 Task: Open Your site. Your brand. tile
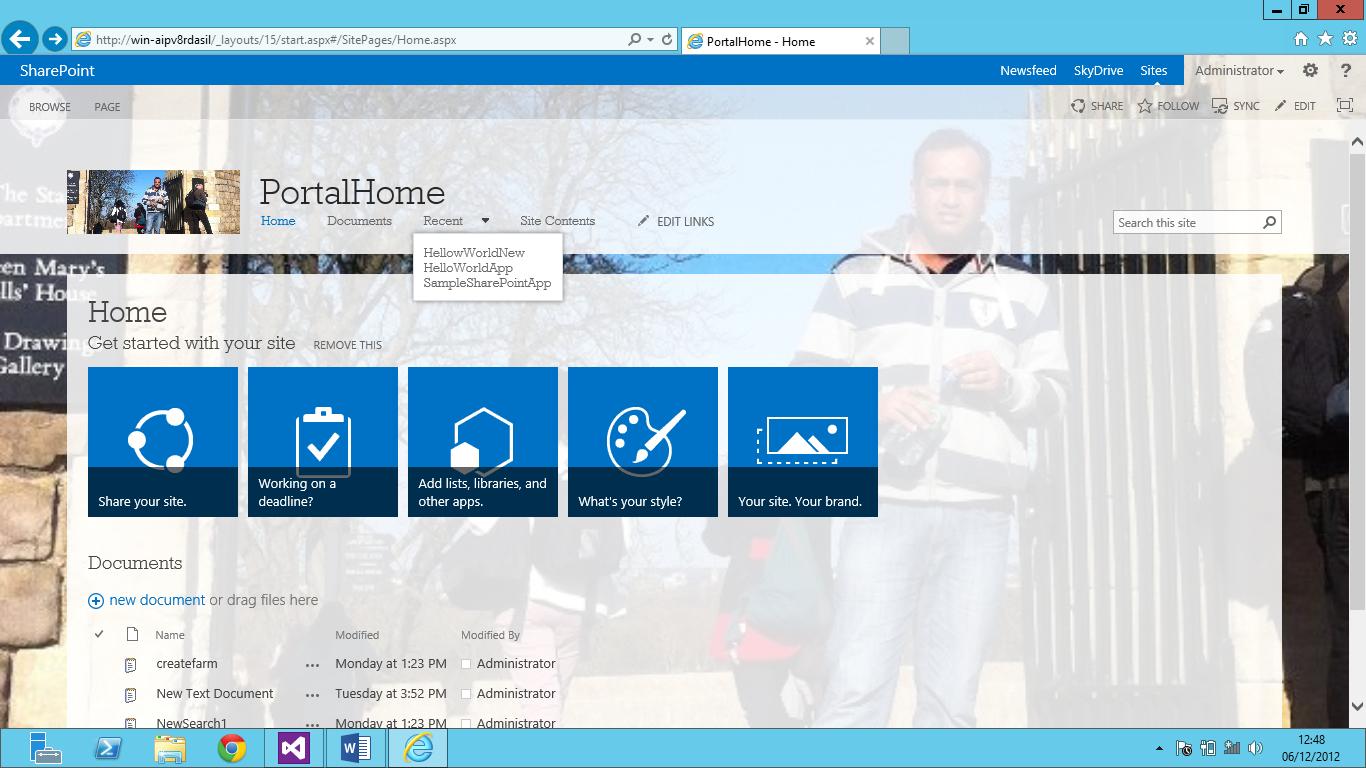(803, 442)
